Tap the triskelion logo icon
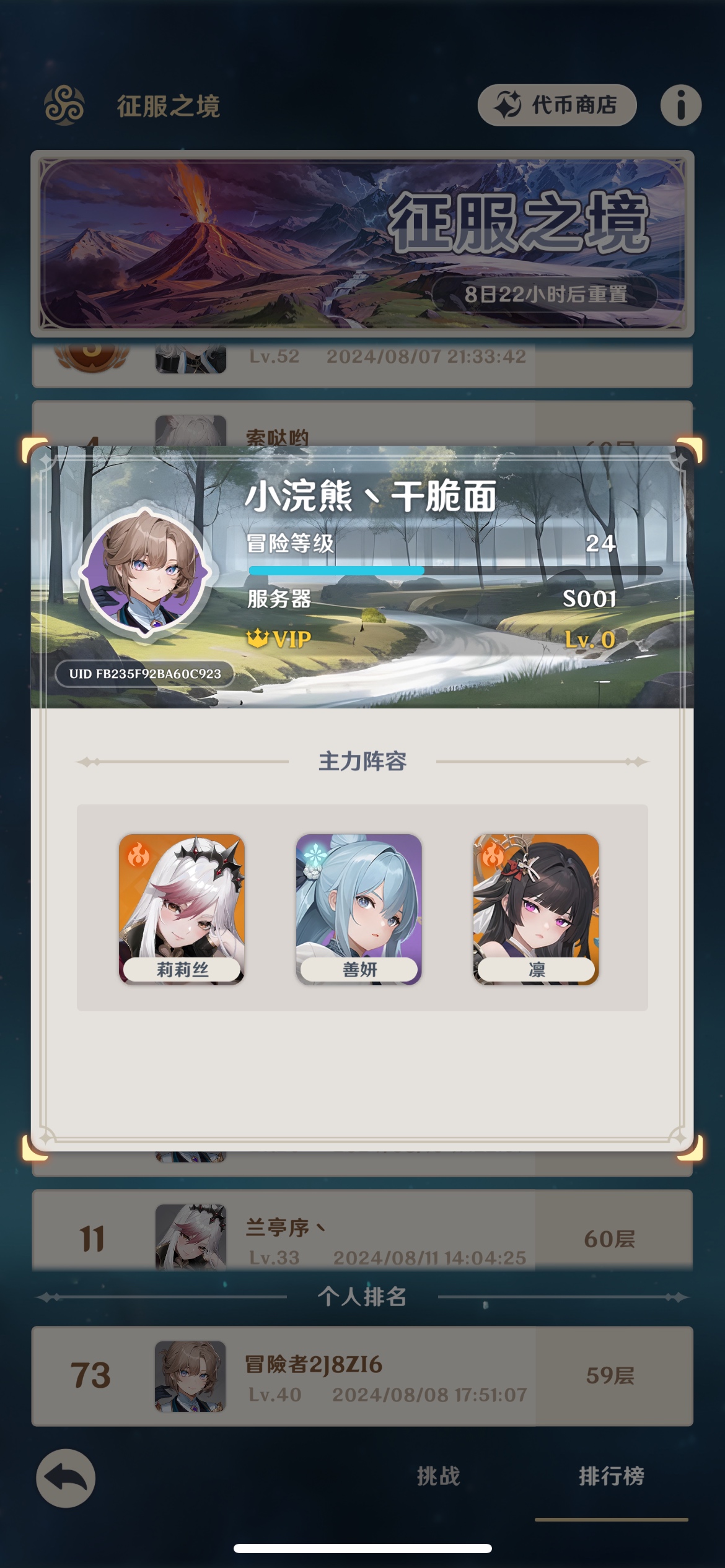 click(64, 105)
